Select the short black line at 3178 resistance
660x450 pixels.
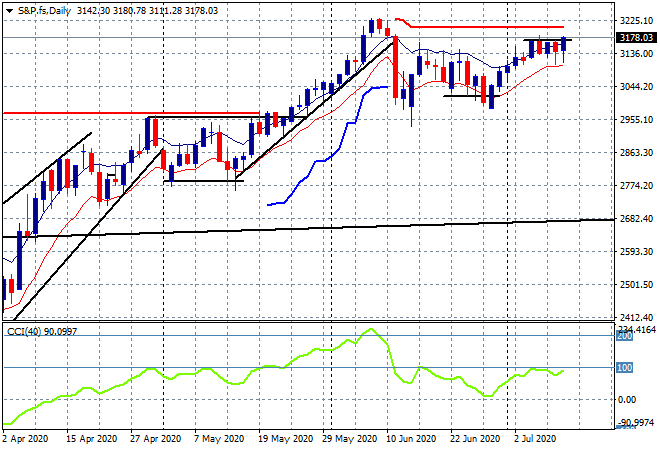547,40
